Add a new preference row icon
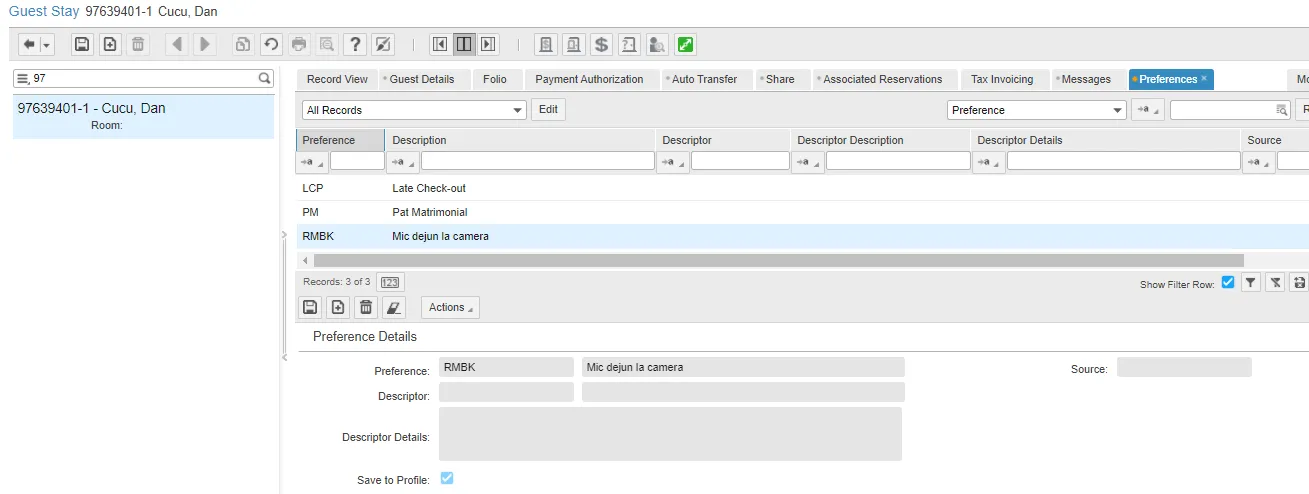This screenshot has height=494, width=1309. pos(338,307)
